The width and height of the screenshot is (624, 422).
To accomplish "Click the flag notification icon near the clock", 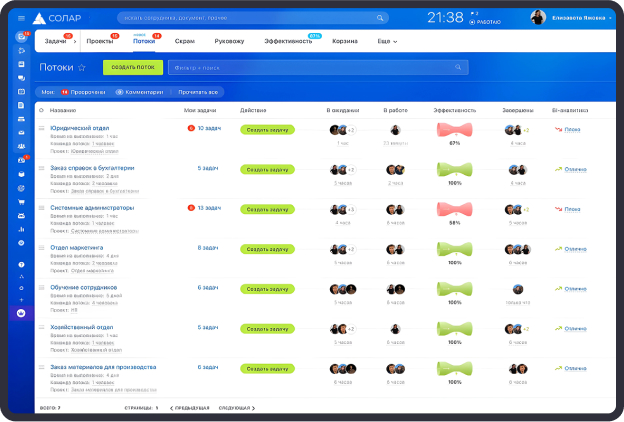I will click(474, 14).
